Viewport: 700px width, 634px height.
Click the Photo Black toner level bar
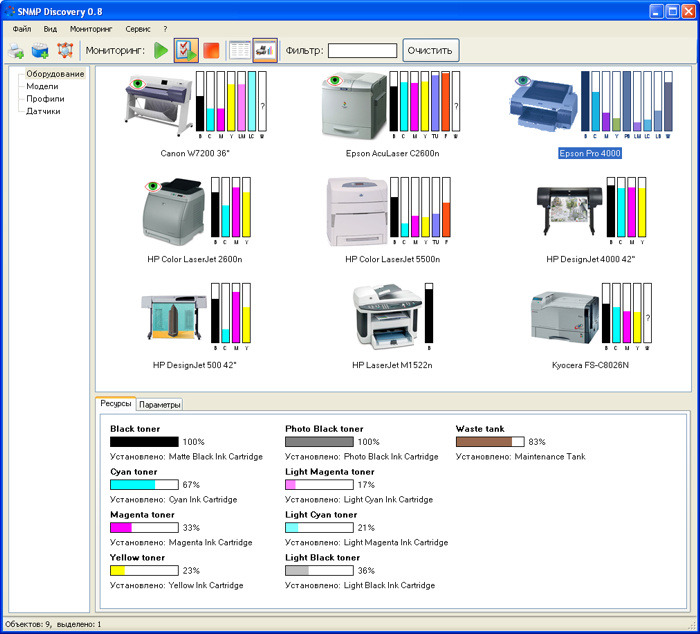click(319, 442)
